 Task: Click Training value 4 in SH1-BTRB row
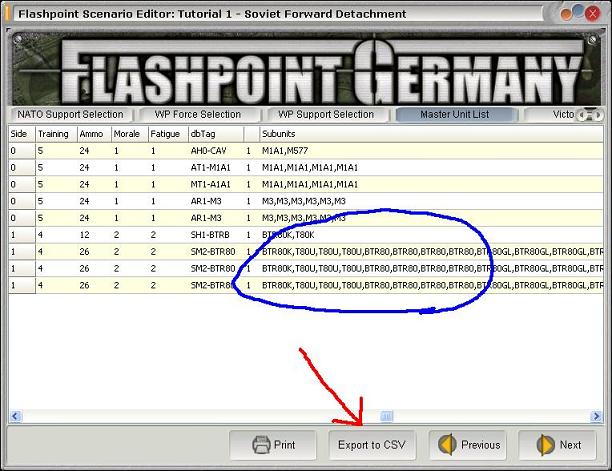click(56, 235)
